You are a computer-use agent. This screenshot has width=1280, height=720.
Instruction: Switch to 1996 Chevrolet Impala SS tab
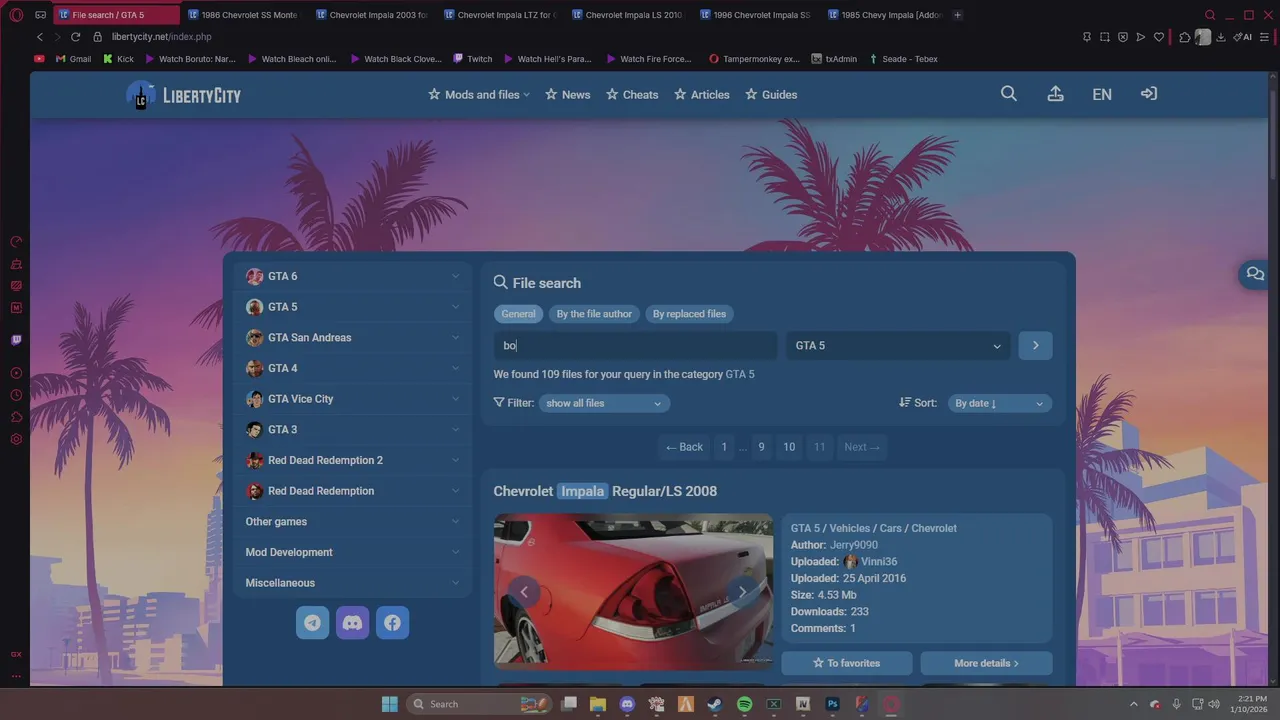(x=755, y=15)
